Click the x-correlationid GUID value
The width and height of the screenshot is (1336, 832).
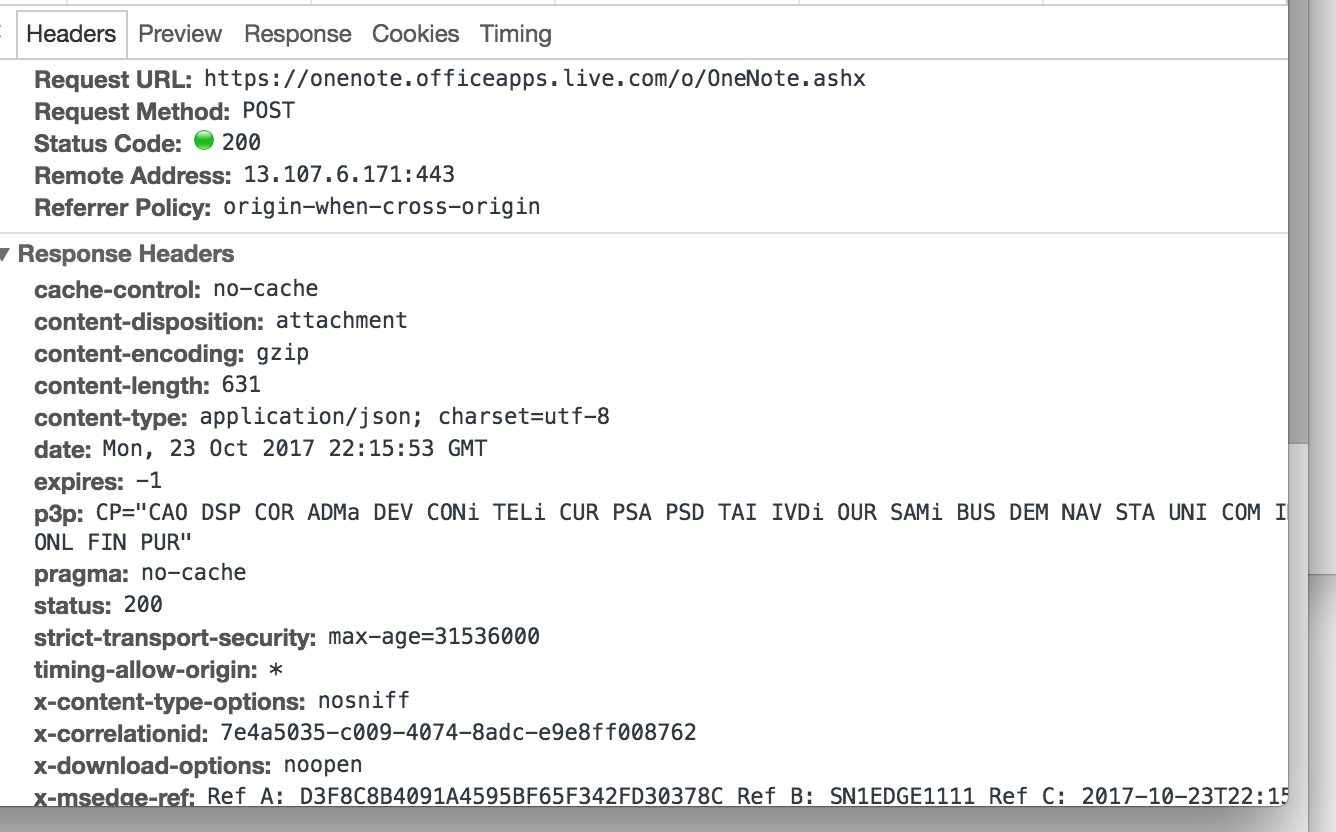[457, 732]
